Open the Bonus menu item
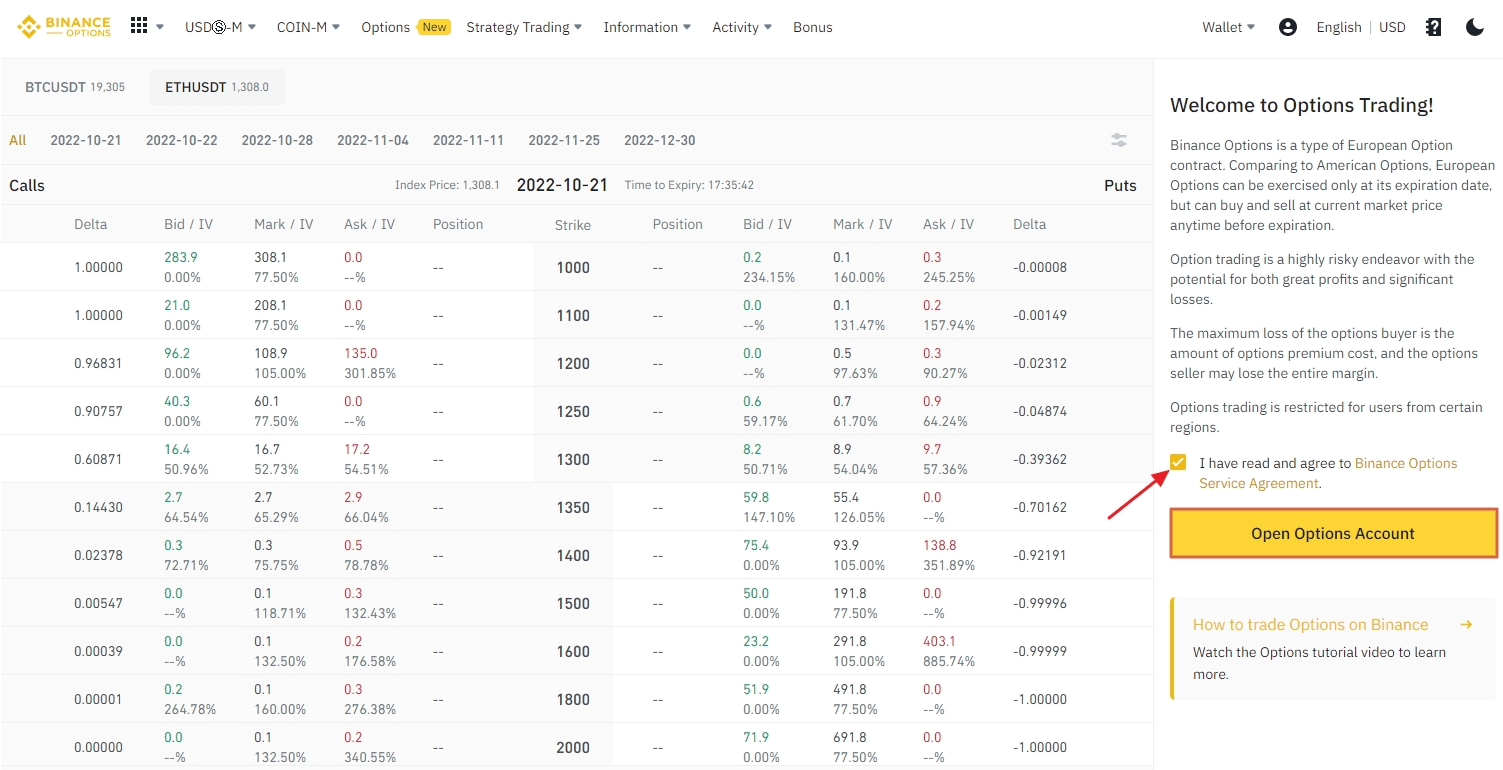Viewport: 1503px width, 770px height. point(813,27)
